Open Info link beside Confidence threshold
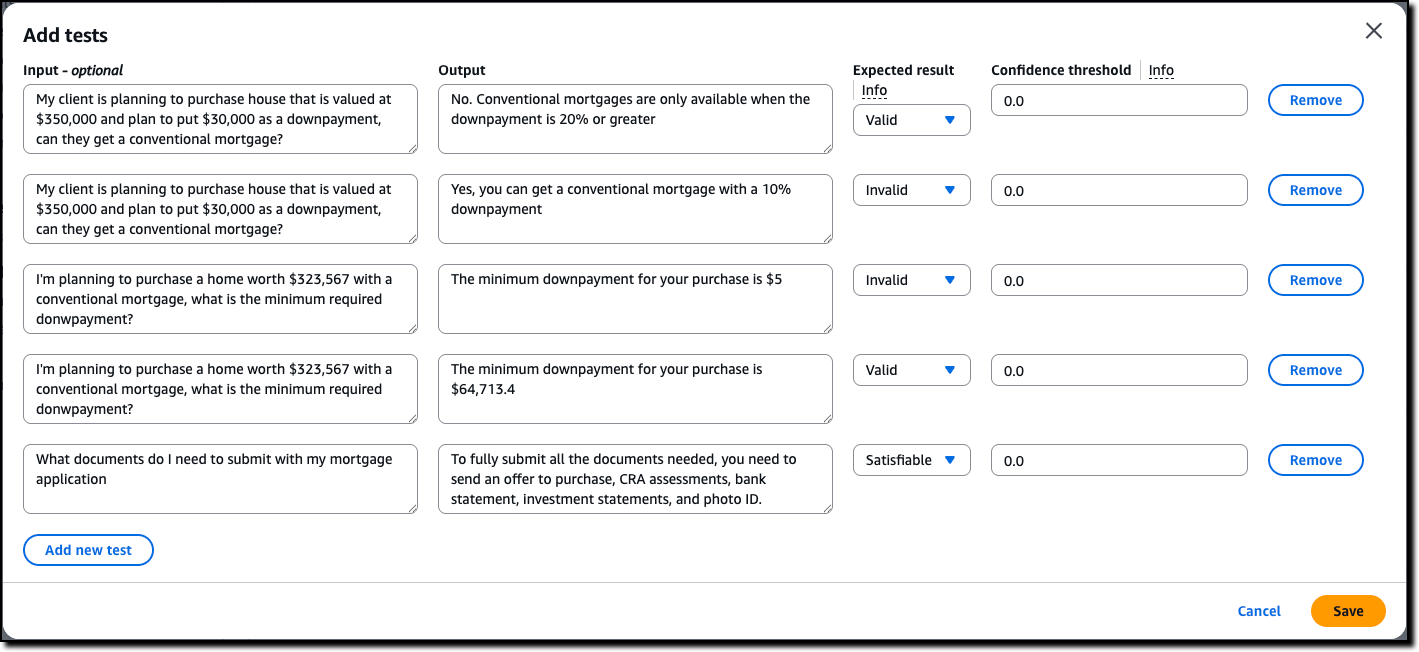The image size is (1419, 652). [x=1161, y=70]
